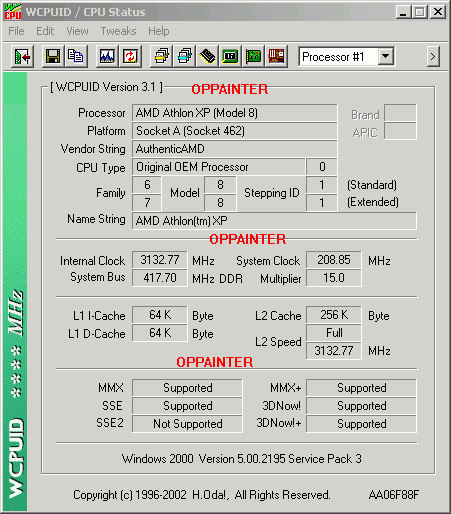Click L1 D-Cache value 64 K
The height and width of the screenshot is (514, 451).
[160, 333]
